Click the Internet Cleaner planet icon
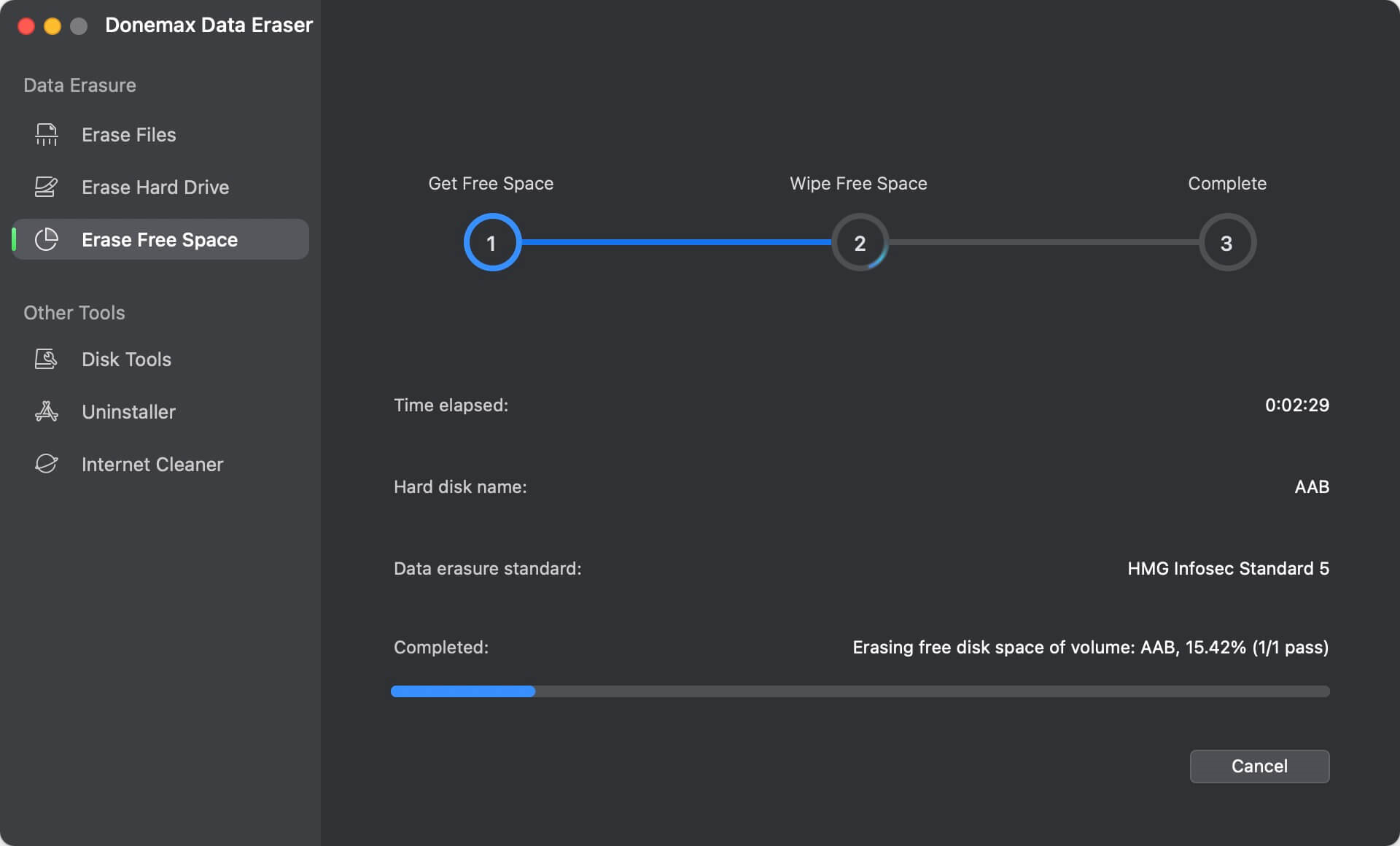 coord(47,465)
